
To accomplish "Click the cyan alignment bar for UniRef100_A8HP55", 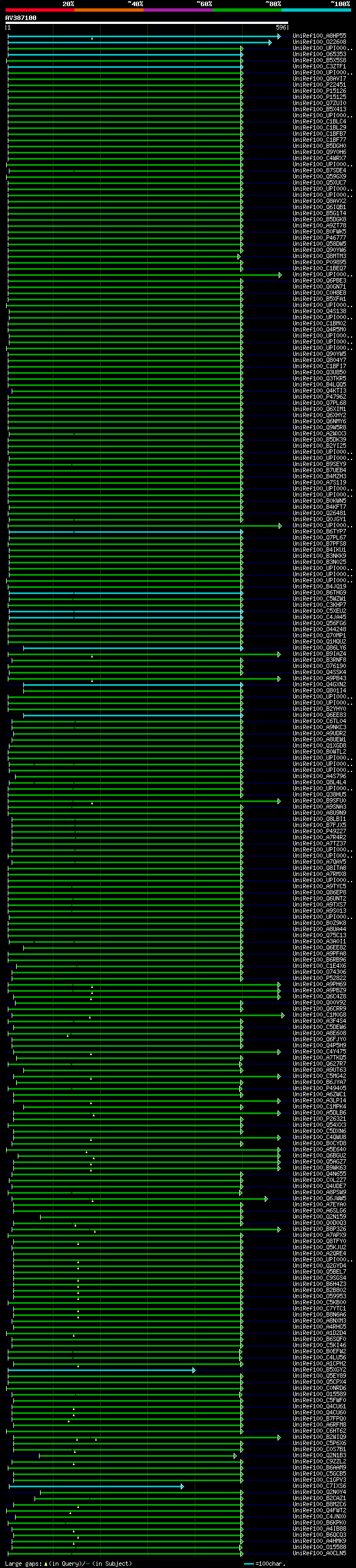I will (144, 37).
